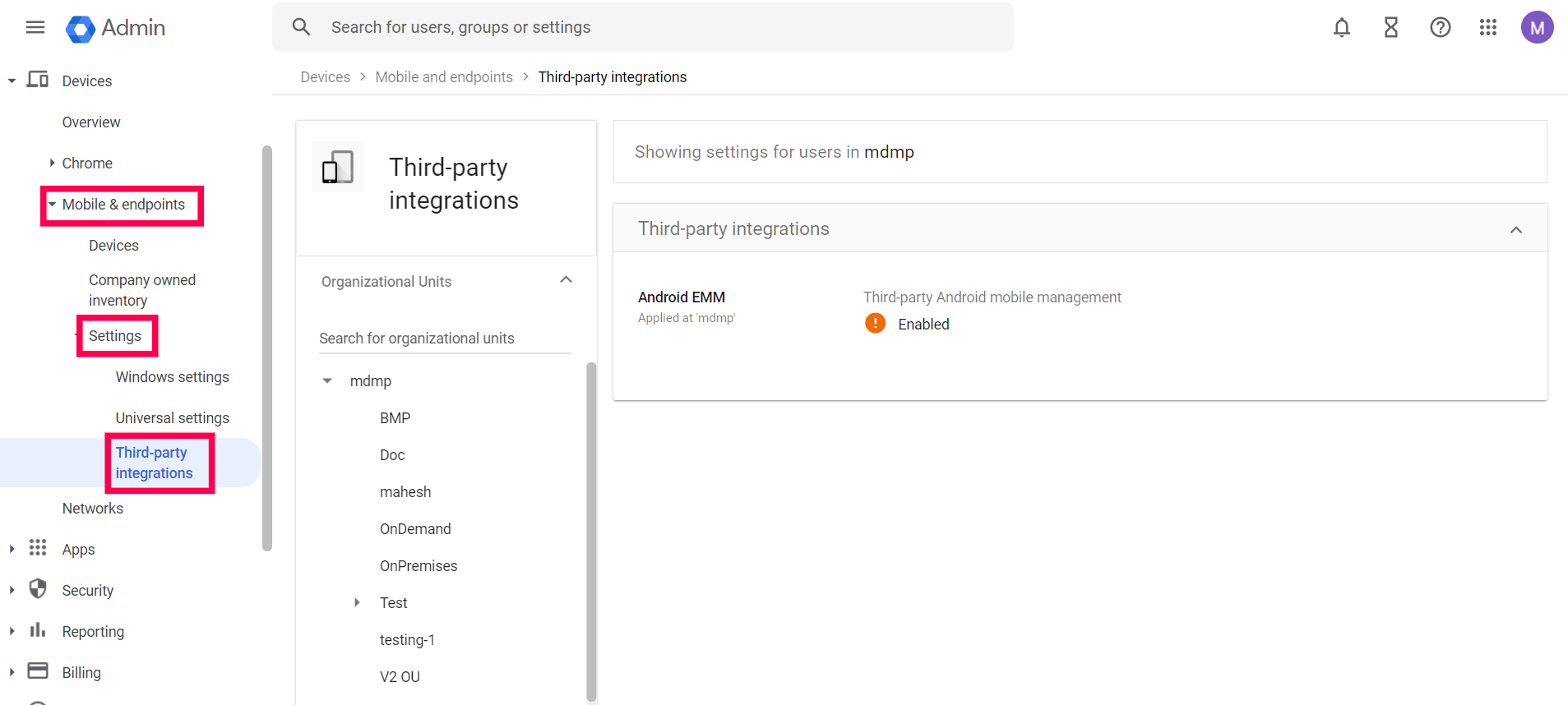
Task: Focus the top search bar
Action: [x=641, y=28]
